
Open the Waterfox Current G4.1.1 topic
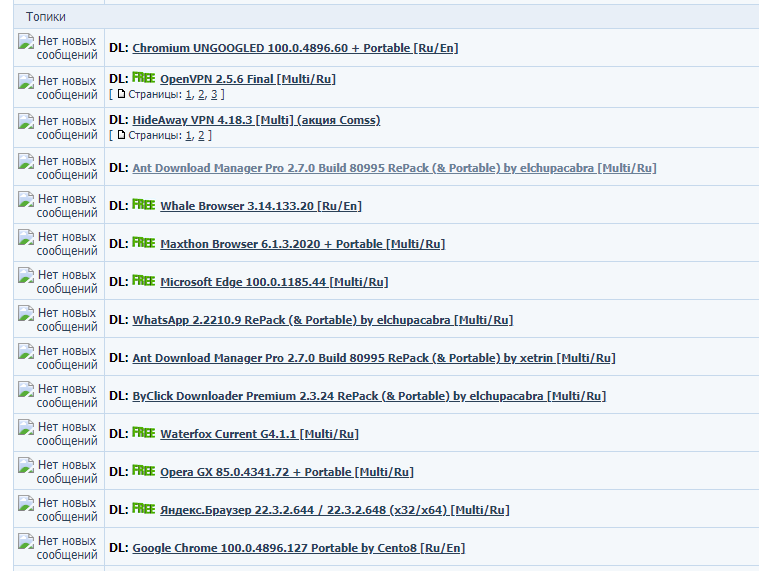pyautogui.click(x=259, y=434)
